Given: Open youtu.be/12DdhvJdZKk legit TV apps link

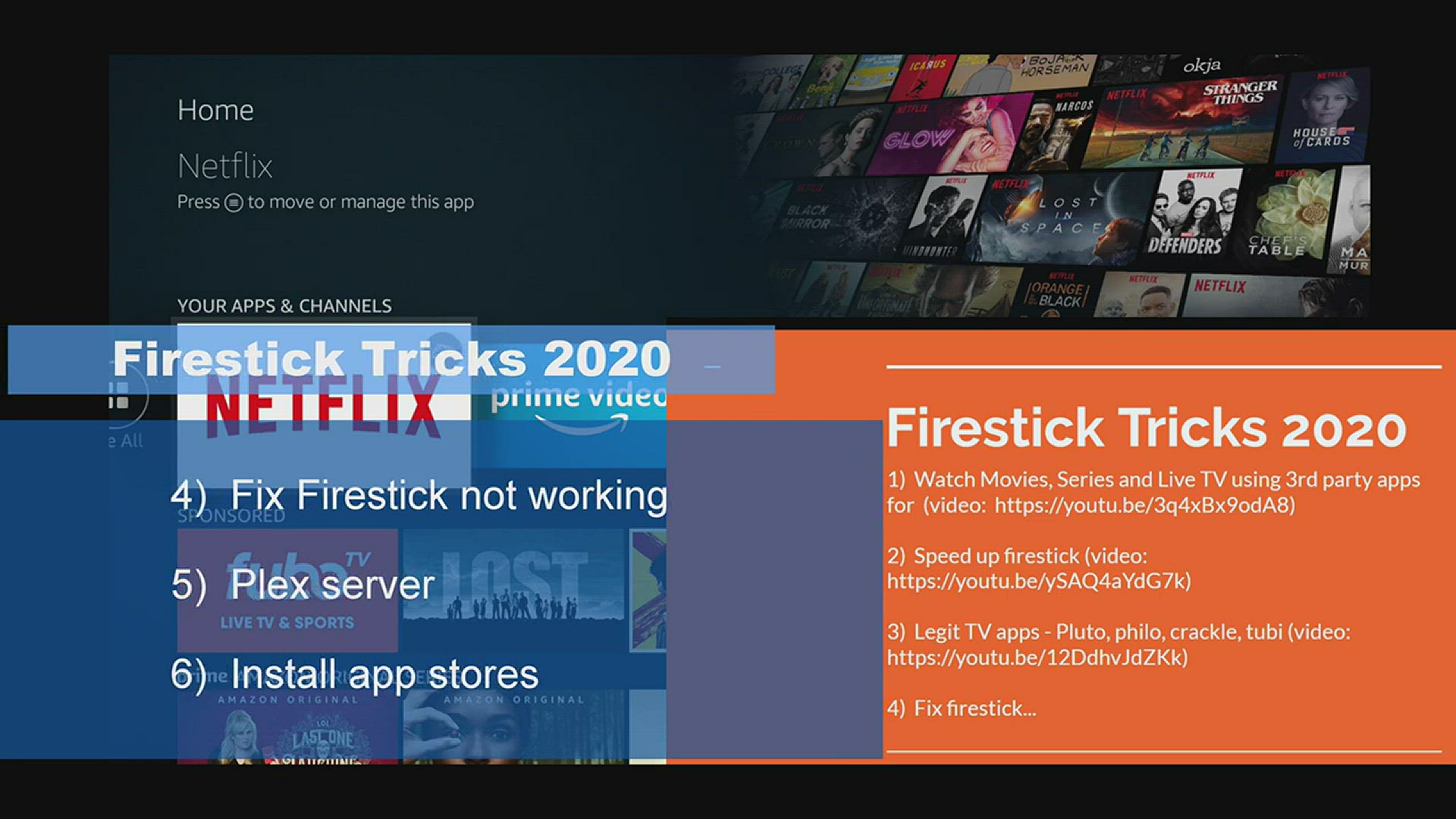Looking at the screenshot, I should click(x=1037, y=657).
